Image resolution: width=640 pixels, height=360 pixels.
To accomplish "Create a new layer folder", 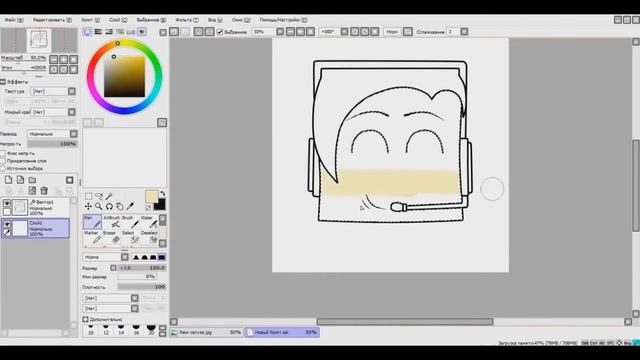I will point(32,180).
